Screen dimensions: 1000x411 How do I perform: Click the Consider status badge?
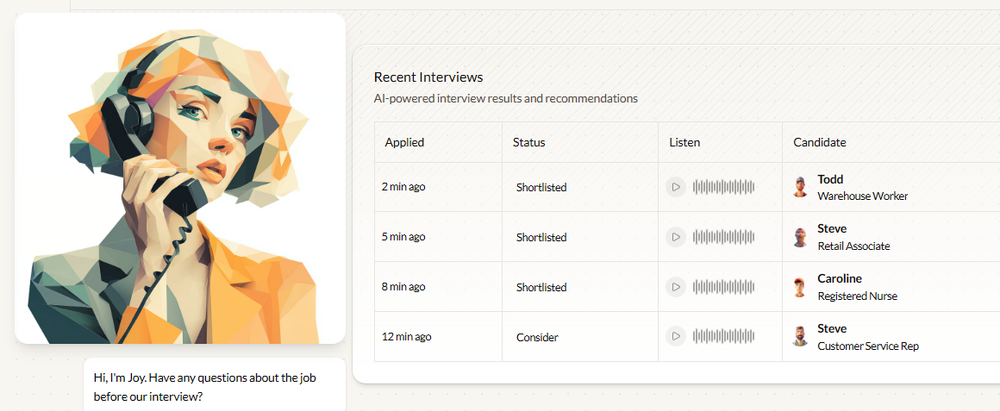(537, 337)
